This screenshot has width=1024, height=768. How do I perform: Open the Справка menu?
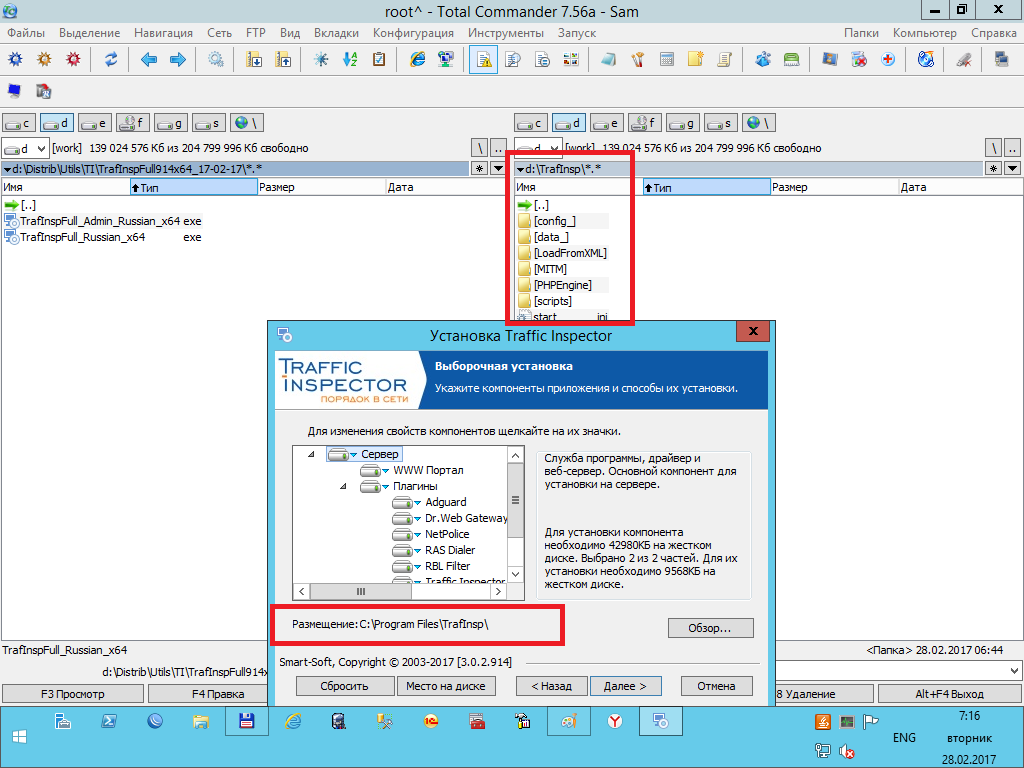tap(993, 33)
